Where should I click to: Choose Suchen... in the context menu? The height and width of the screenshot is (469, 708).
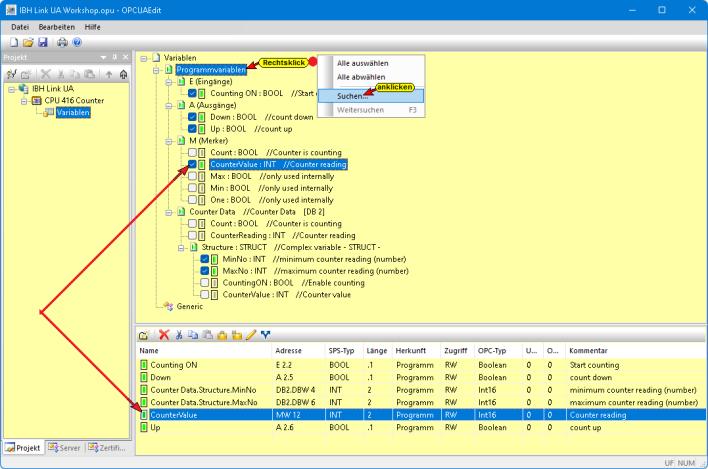pos(371,96)
